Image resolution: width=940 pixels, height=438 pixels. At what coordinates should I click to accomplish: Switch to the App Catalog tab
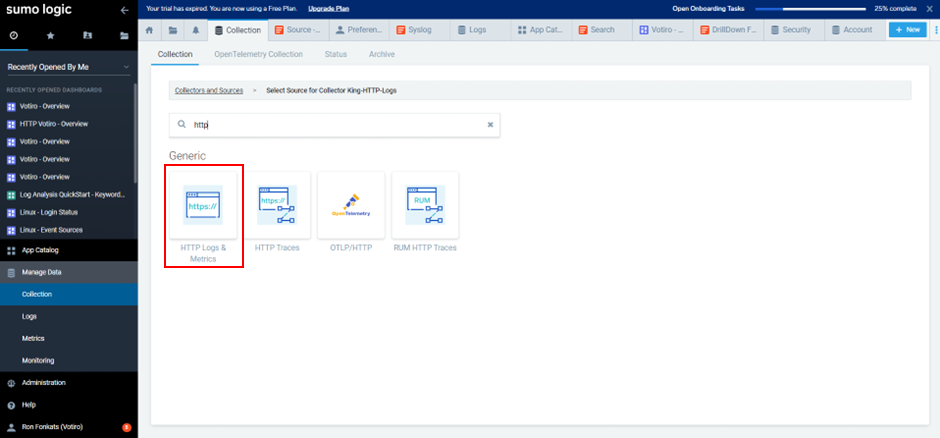[x=541, y=30]
